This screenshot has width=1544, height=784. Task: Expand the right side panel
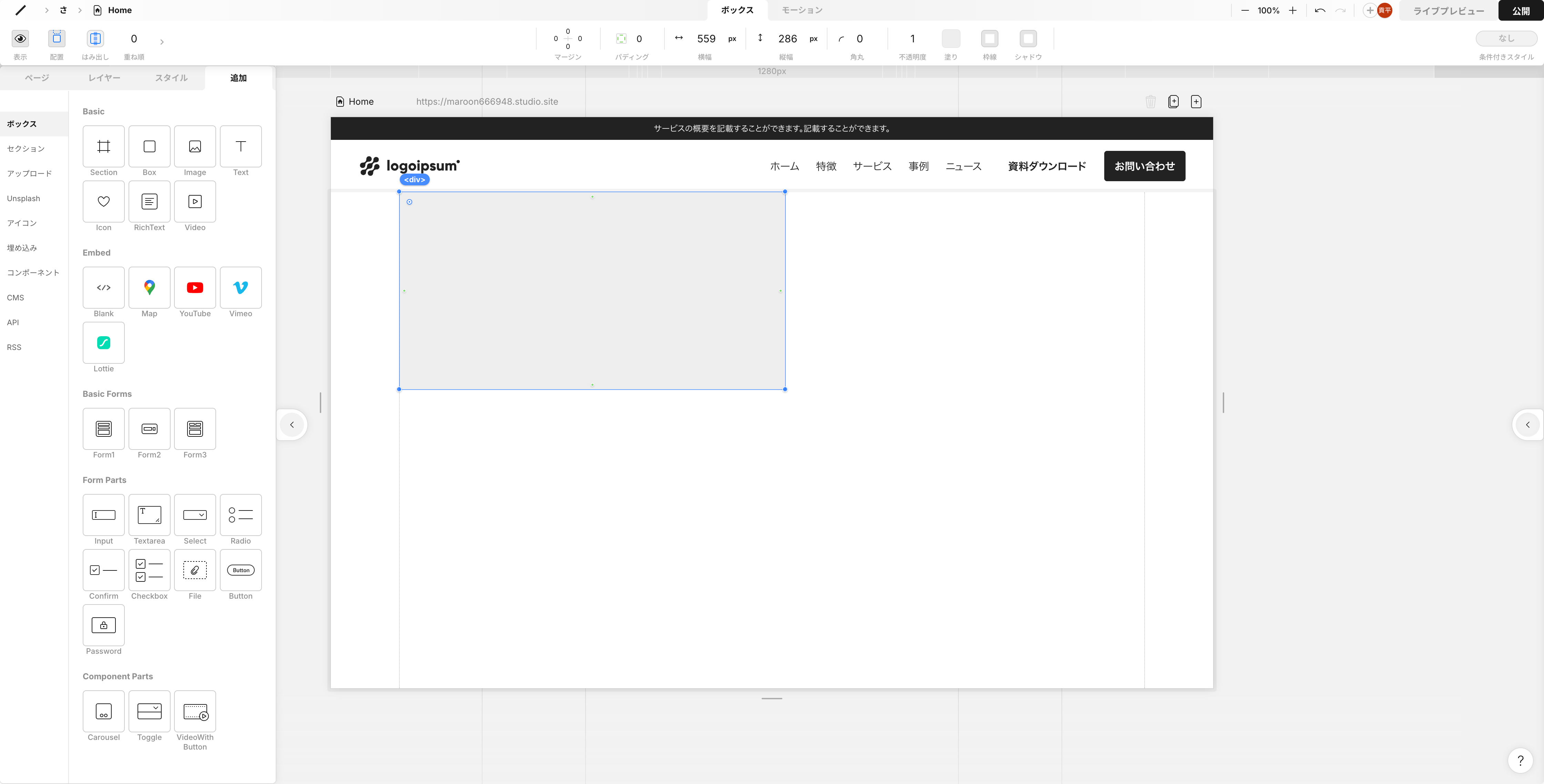click(1527, 425)
